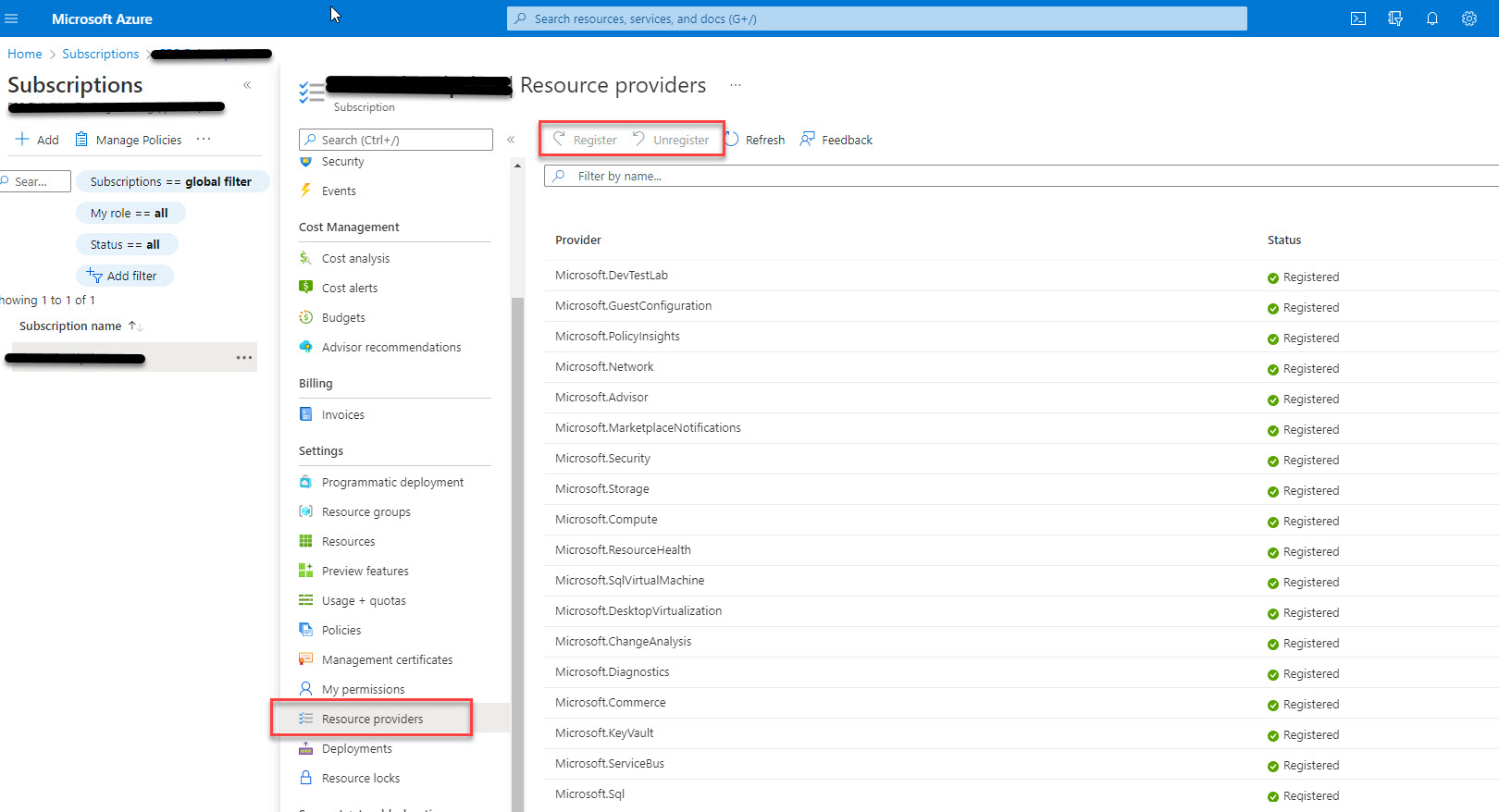Click the directories and subscriptions filter icon
1499x812 pixels.
1394,18
